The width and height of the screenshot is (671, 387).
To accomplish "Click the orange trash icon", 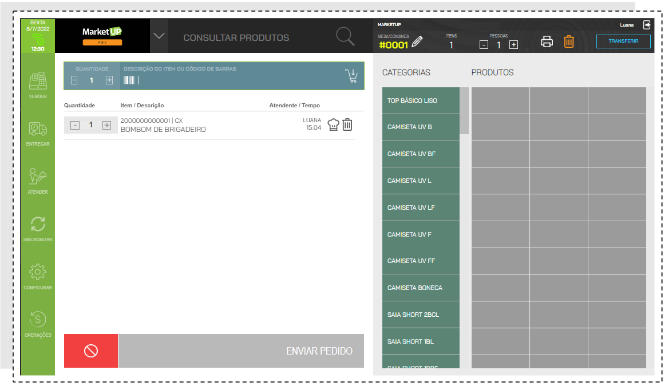I will [x=569, y=42].
